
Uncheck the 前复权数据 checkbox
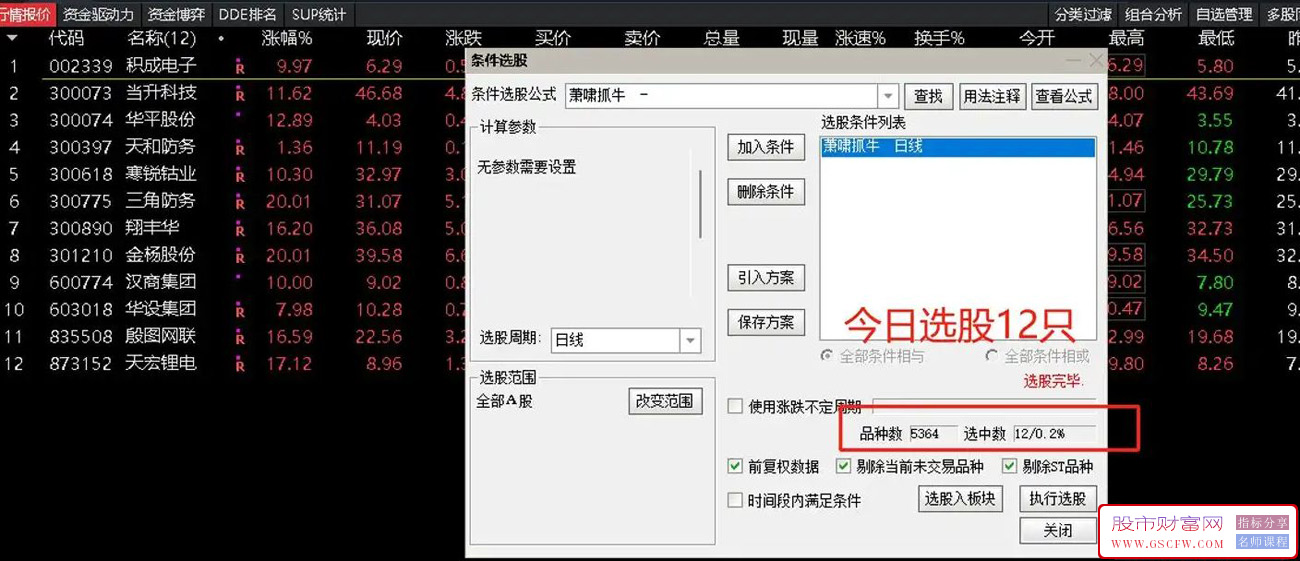coord(735,466)
